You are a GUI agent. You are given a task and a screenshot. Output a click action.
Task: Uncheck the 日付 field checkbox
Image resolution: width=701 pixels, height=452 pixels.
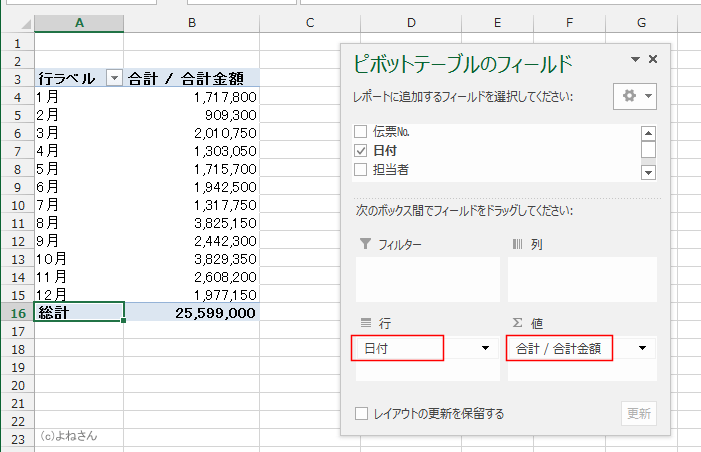361,150
